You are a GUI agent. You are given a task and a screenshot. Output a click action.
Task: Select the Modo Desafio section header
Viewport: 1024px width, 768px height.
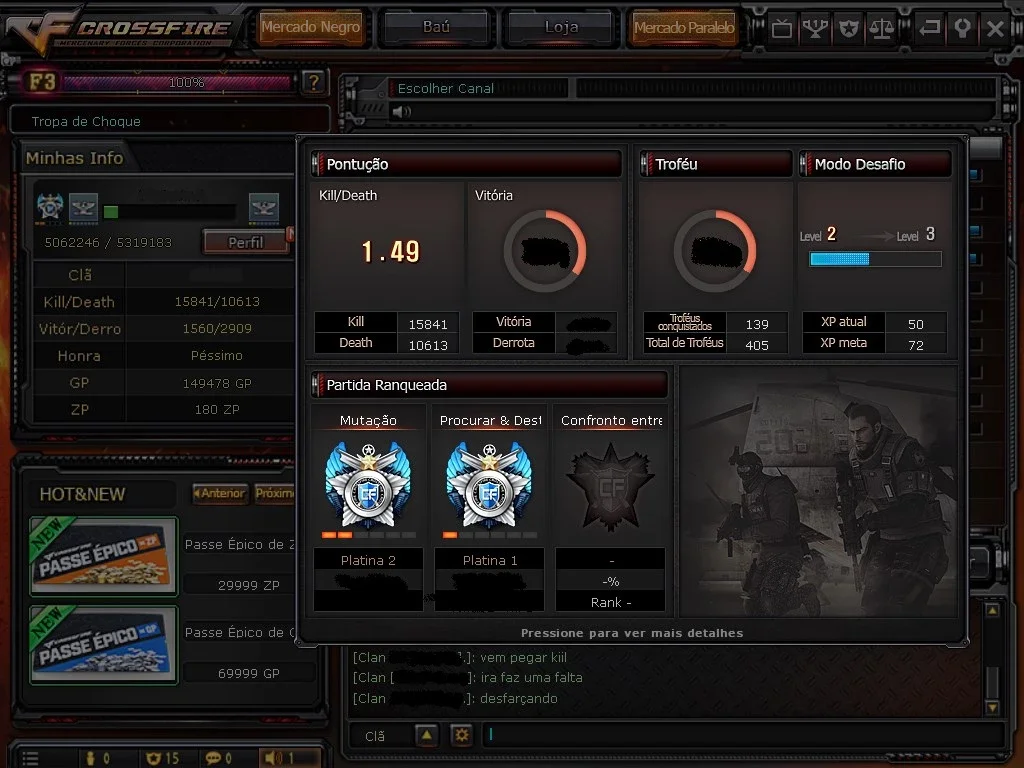(875, 164)
